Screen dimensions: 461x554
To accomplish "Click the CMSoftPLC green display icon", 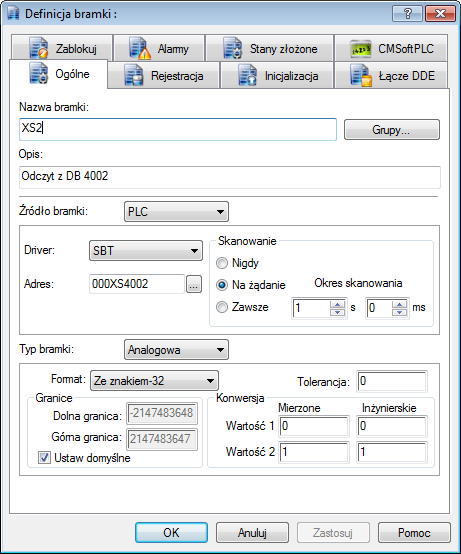I will coord(361,49).
